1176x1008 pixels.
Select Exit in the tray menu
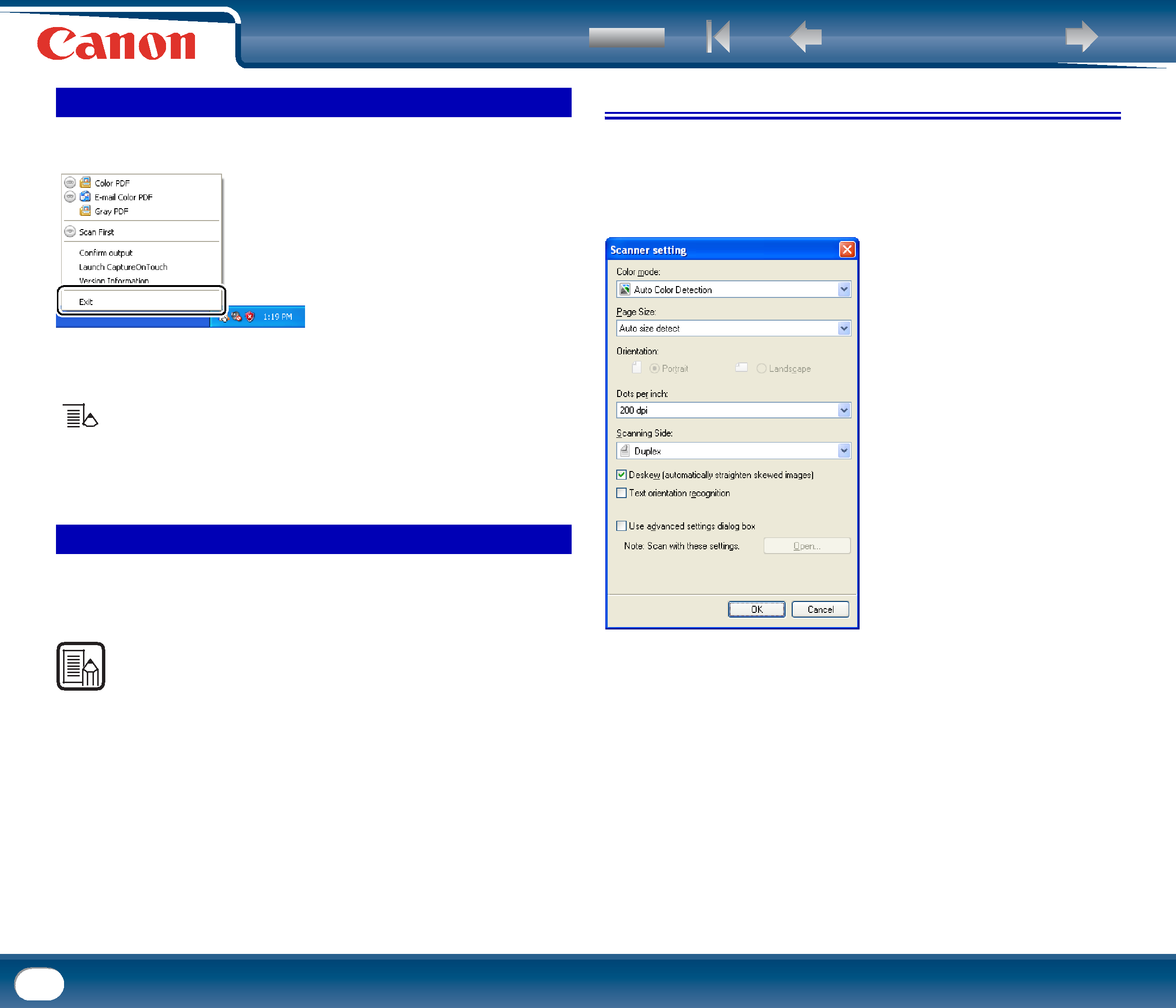(86, 301)
